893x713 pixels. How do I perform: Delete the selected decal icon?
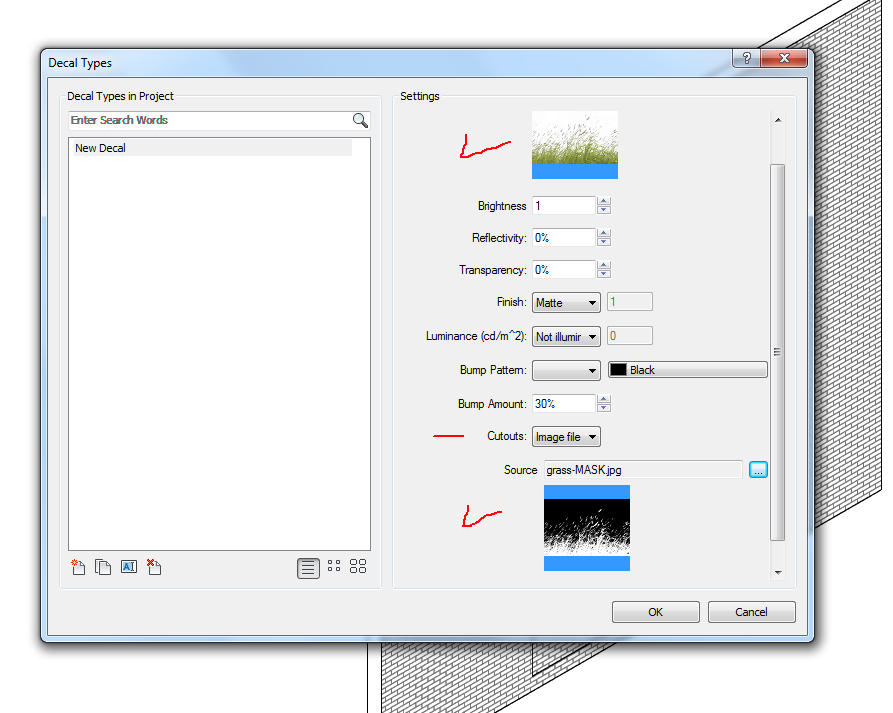154,567
